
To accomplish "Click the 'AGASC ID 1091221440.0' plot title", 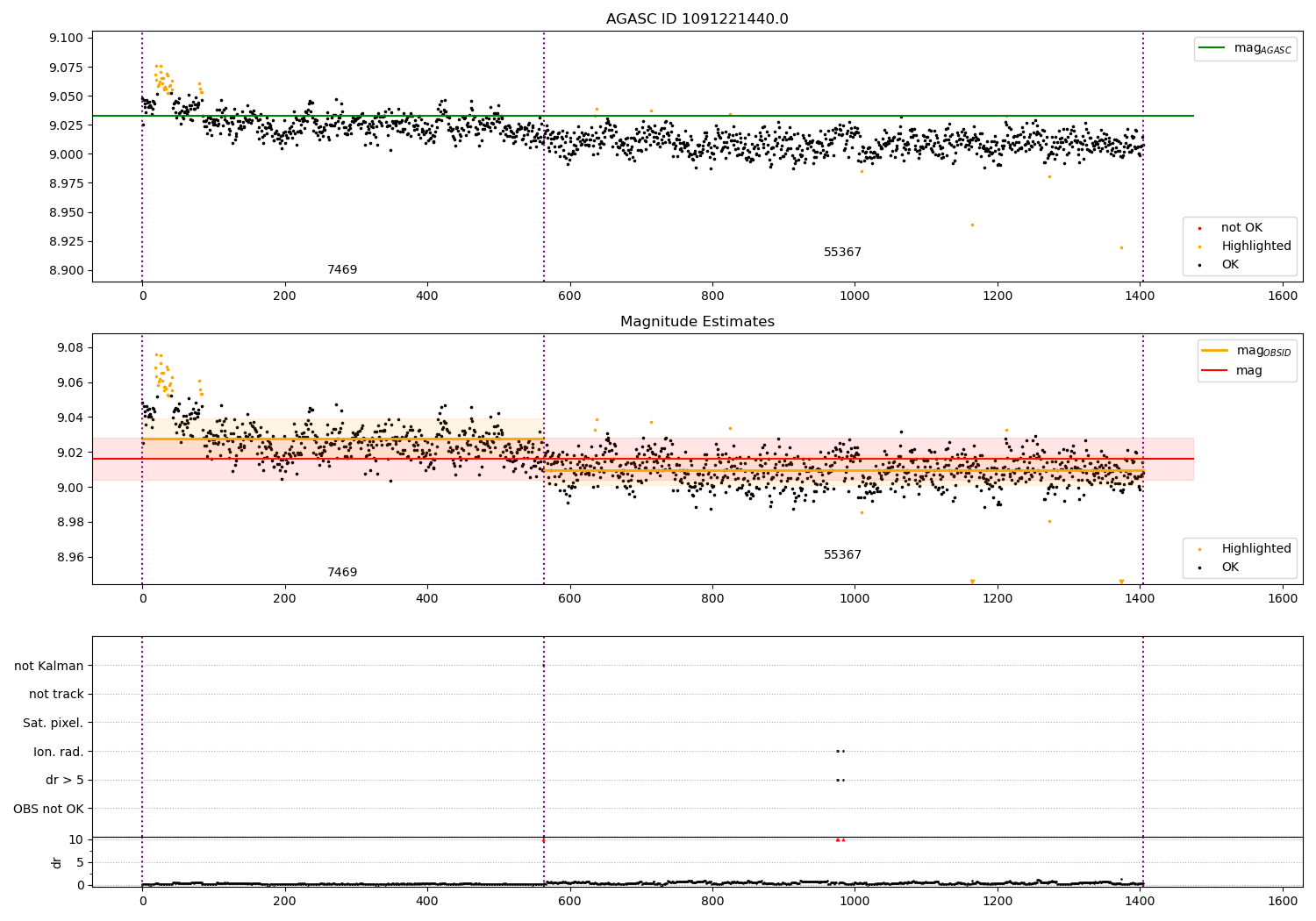I will [697, 19].
